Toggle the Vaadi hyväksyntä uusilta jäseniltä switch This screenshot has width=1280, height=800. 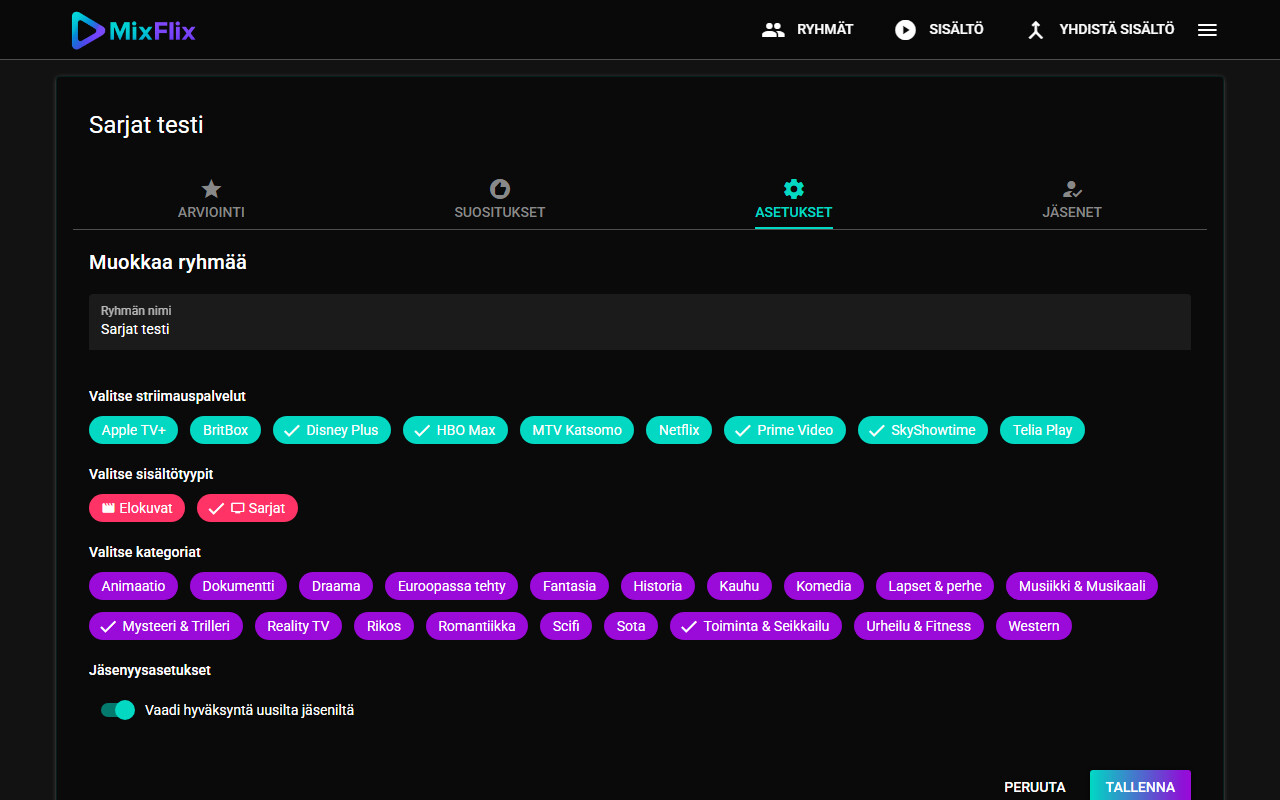point(118,710)
